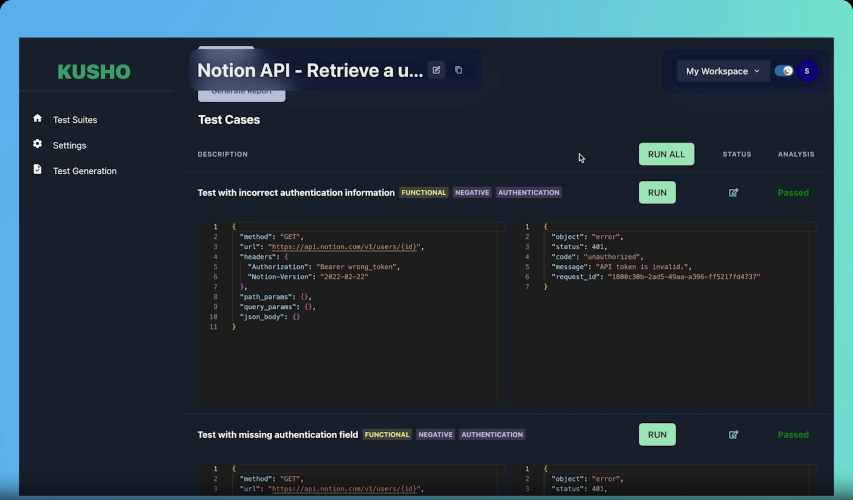
Task: Run the incorrect authentication information test
Action: (x=657, y=193)
